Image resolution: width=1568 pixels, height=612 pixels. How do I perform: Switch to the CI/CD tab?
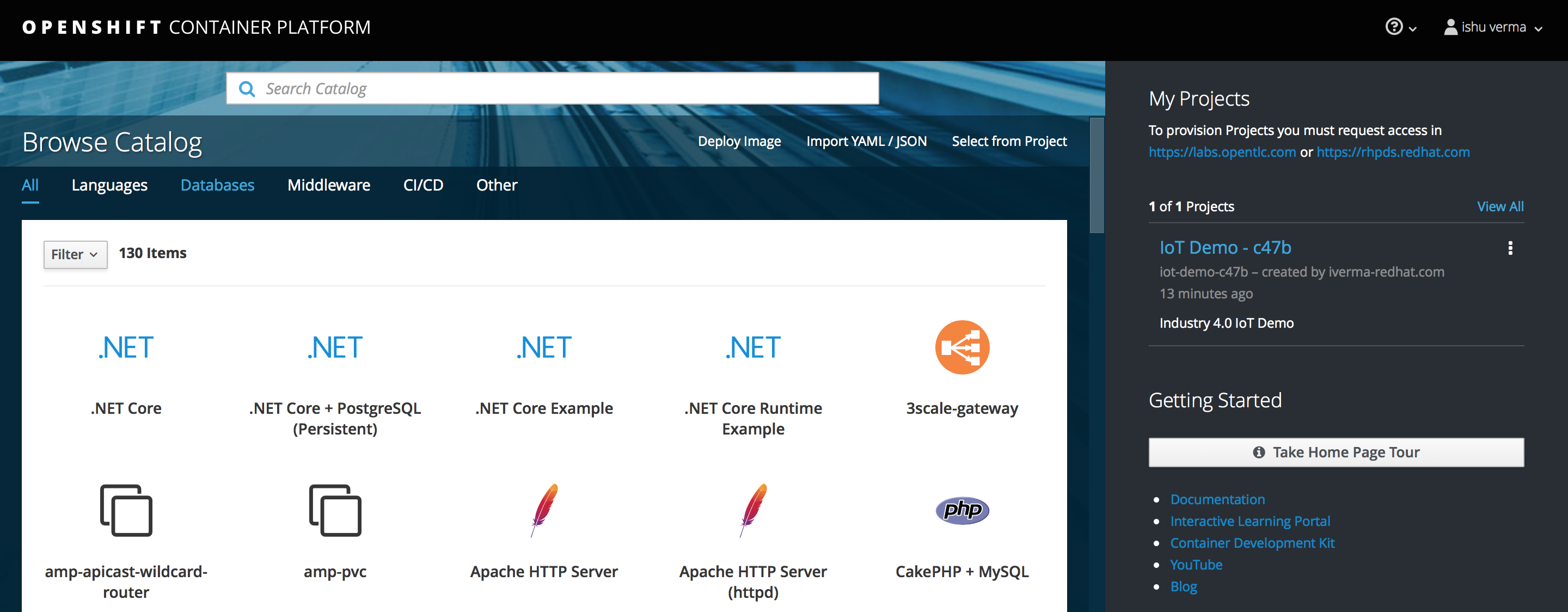[423, 185]
